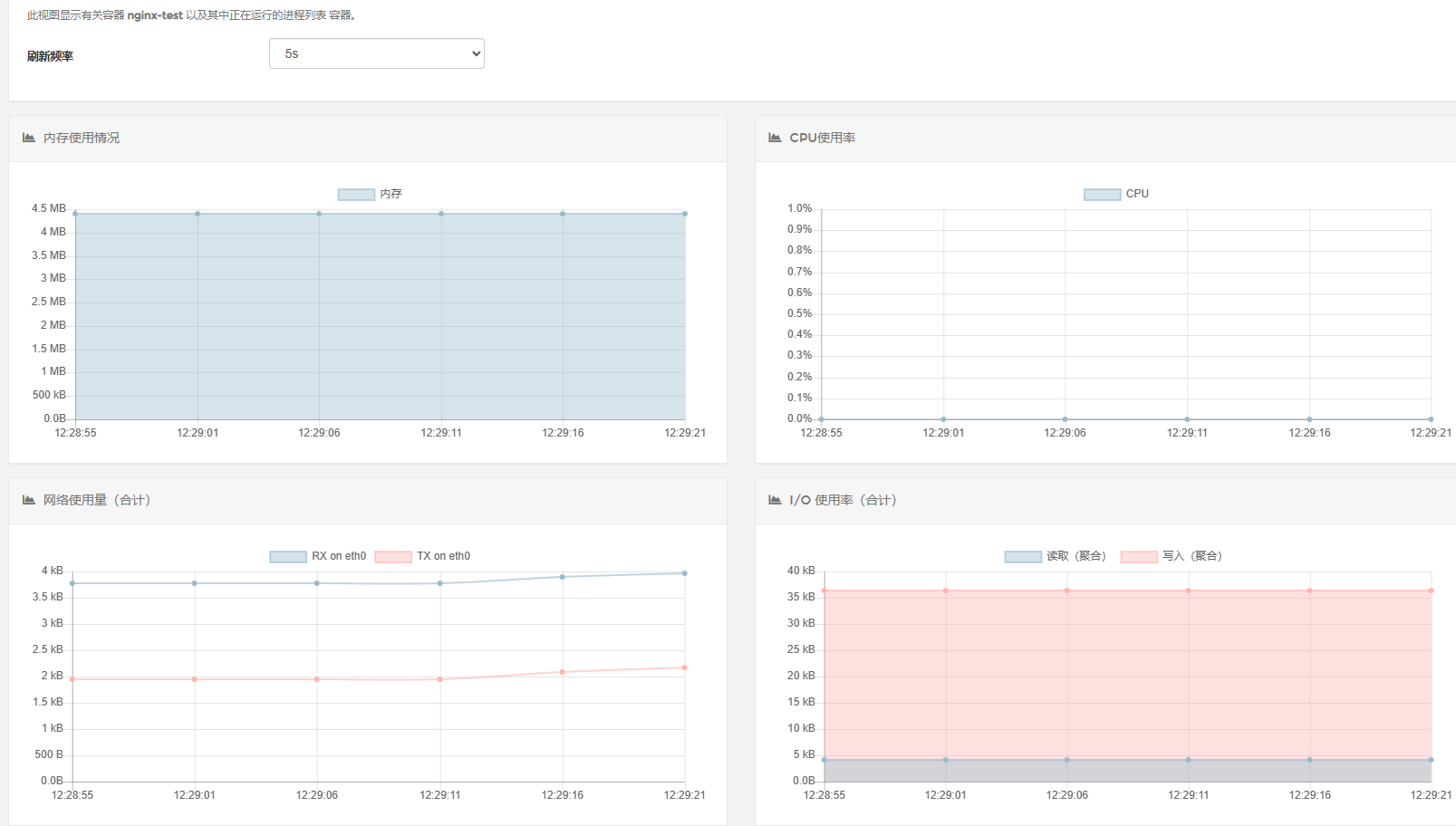
Task: Click the network usage panel chart icon
Action: pyautogui.click(x=29, y=500)
